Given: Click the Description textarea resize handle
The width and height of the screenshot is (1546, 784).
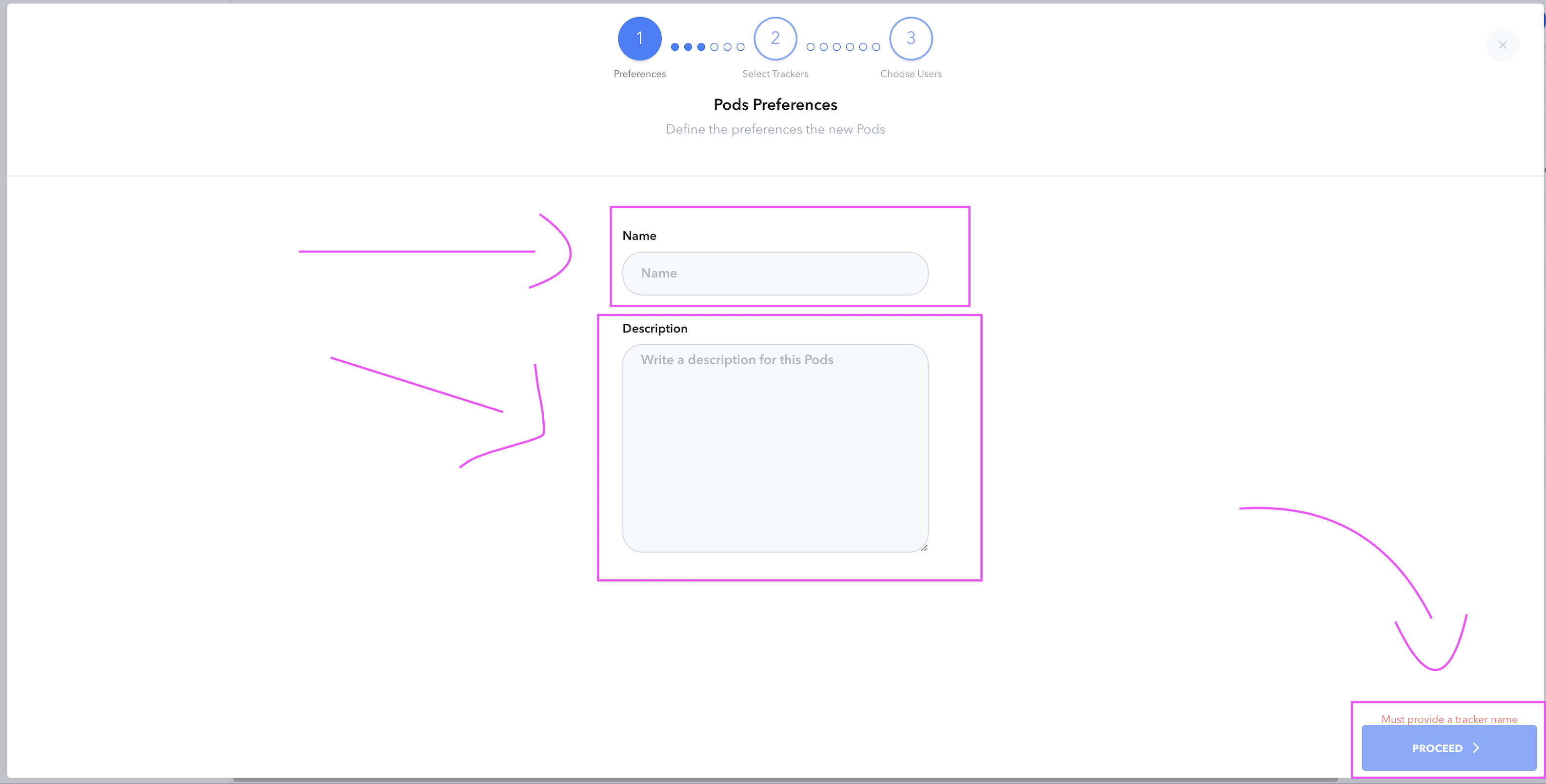Looking at the screenshot, I should (x=924, y=548).
